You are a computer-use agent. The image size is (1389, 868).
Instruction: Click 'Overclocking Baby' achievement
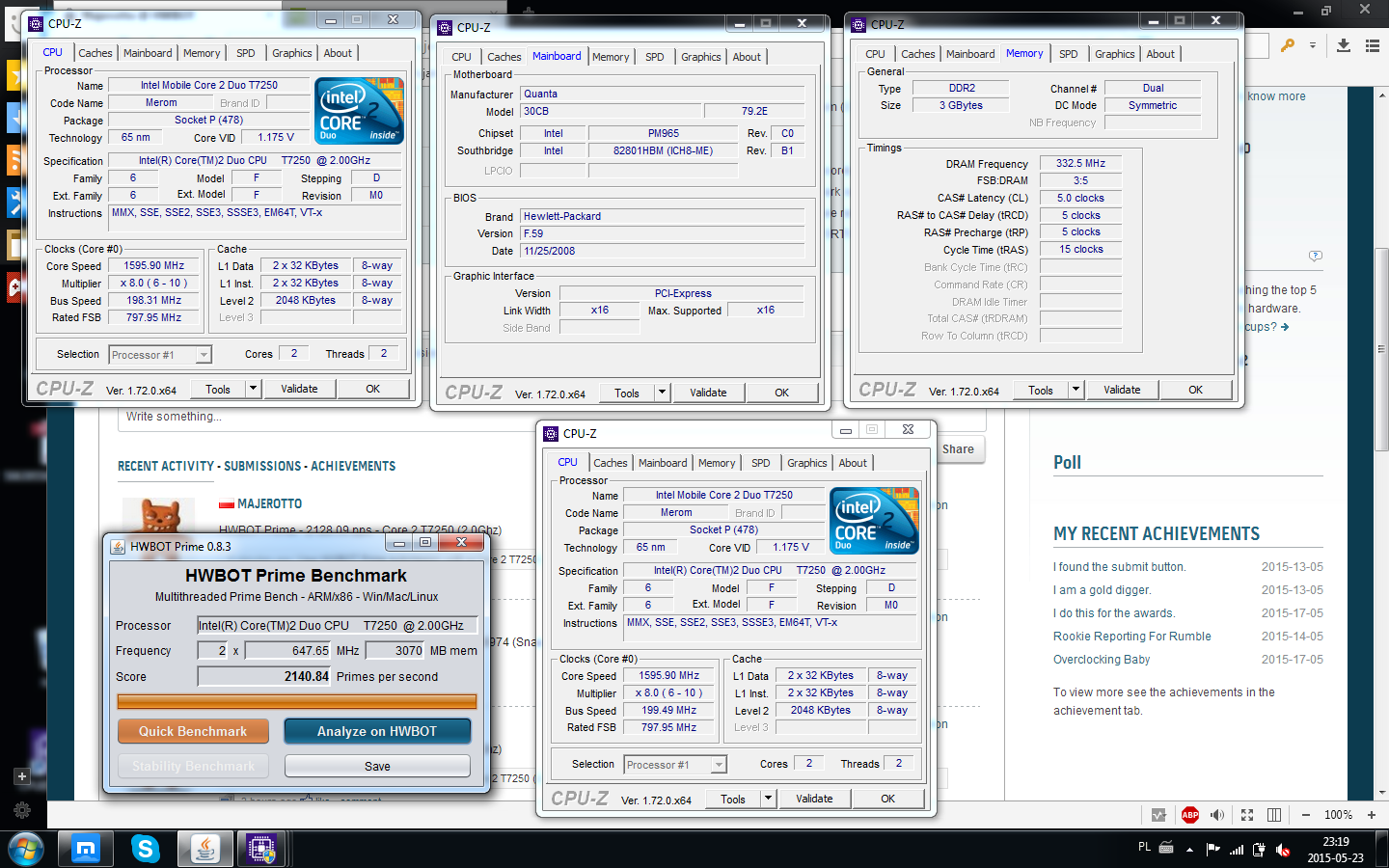coord(1102,660)
